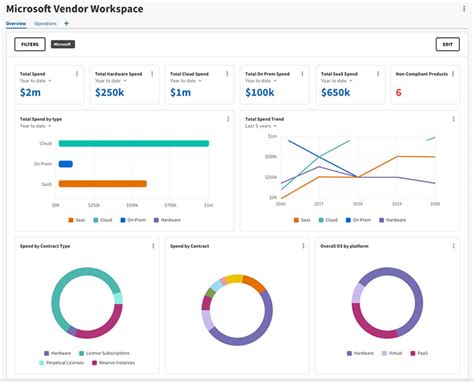The image size is (474, 382).
Task: Toggle Perpetual Licenses legend entry
Action: pos(61,363)
